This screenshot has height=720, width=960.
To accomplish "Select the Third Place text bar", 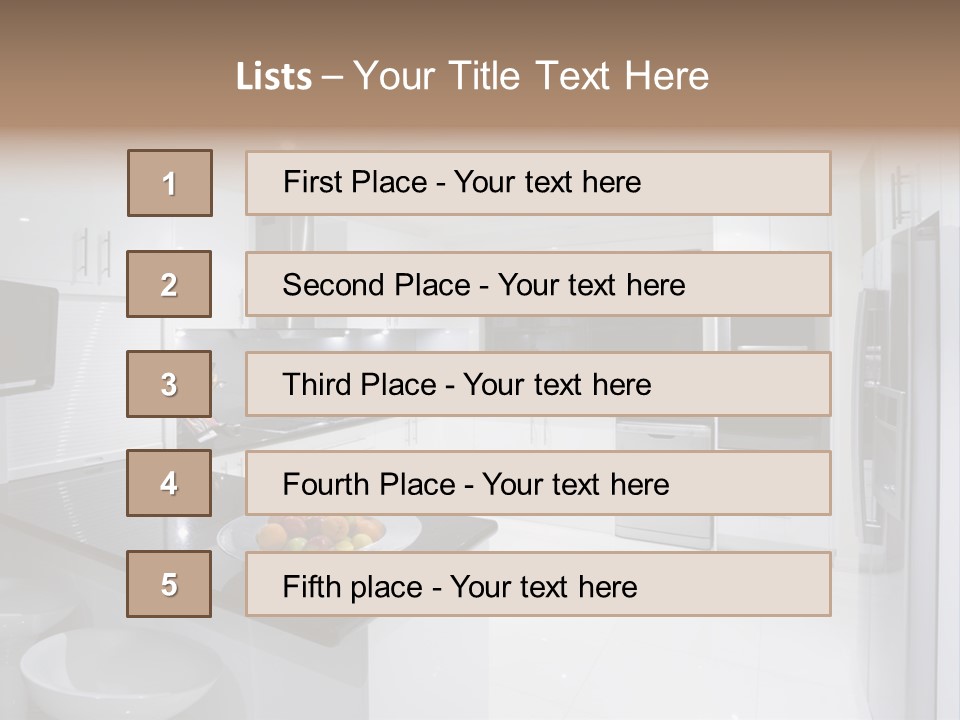I will 538,384.
